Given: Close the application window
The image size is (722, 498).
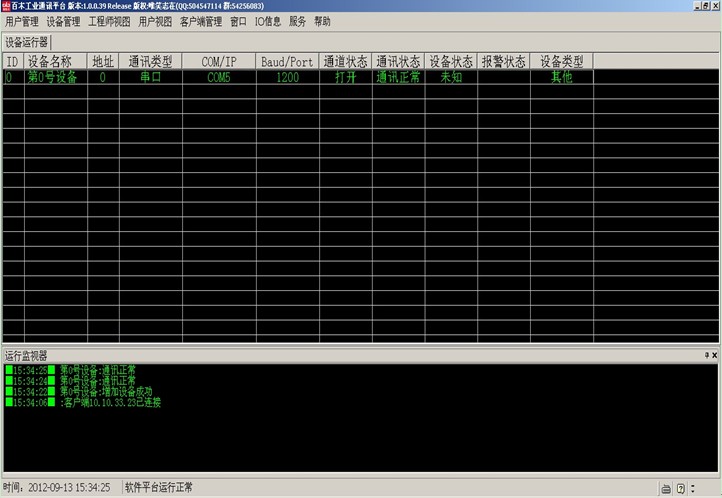Looking at the screenshot, I should 715,6.
